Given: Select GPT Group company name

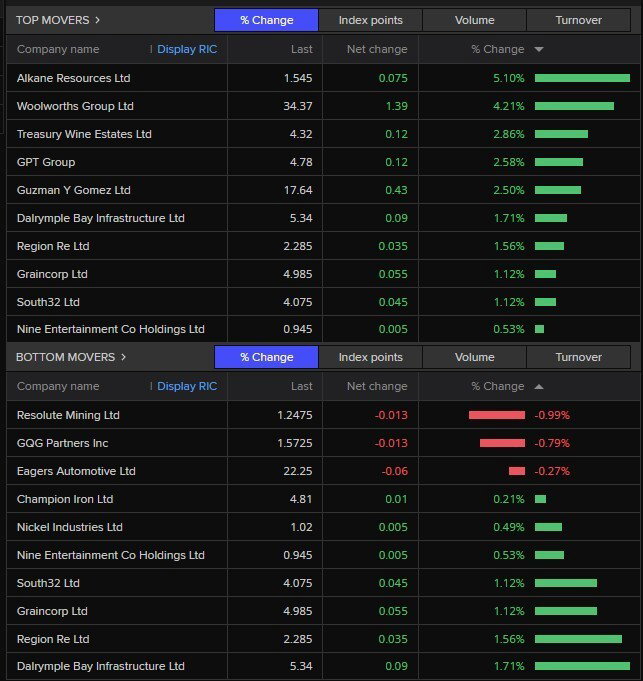Looking at the screenshot, I should pyautogui.click(x=46, y=162).
